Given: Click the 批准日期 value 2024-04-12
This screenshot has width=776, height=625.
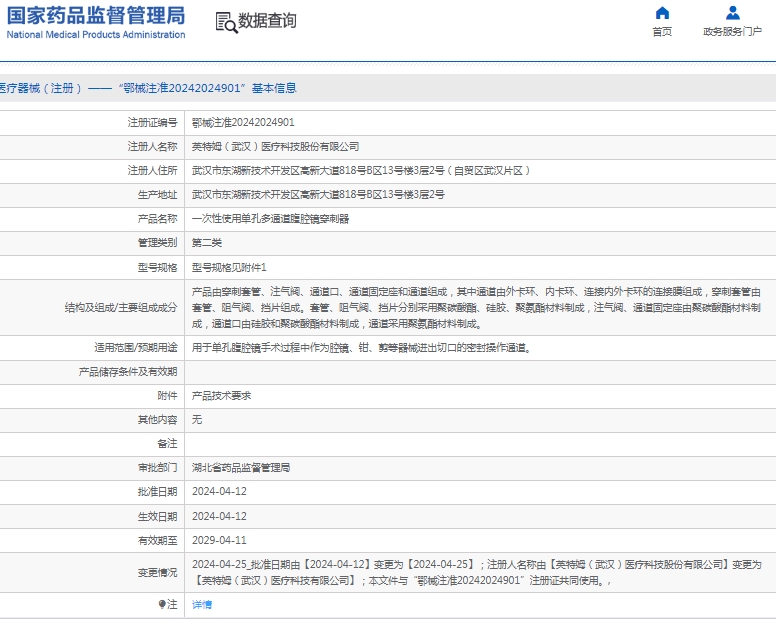Looking at the screenshot, I should click(219, 491).
